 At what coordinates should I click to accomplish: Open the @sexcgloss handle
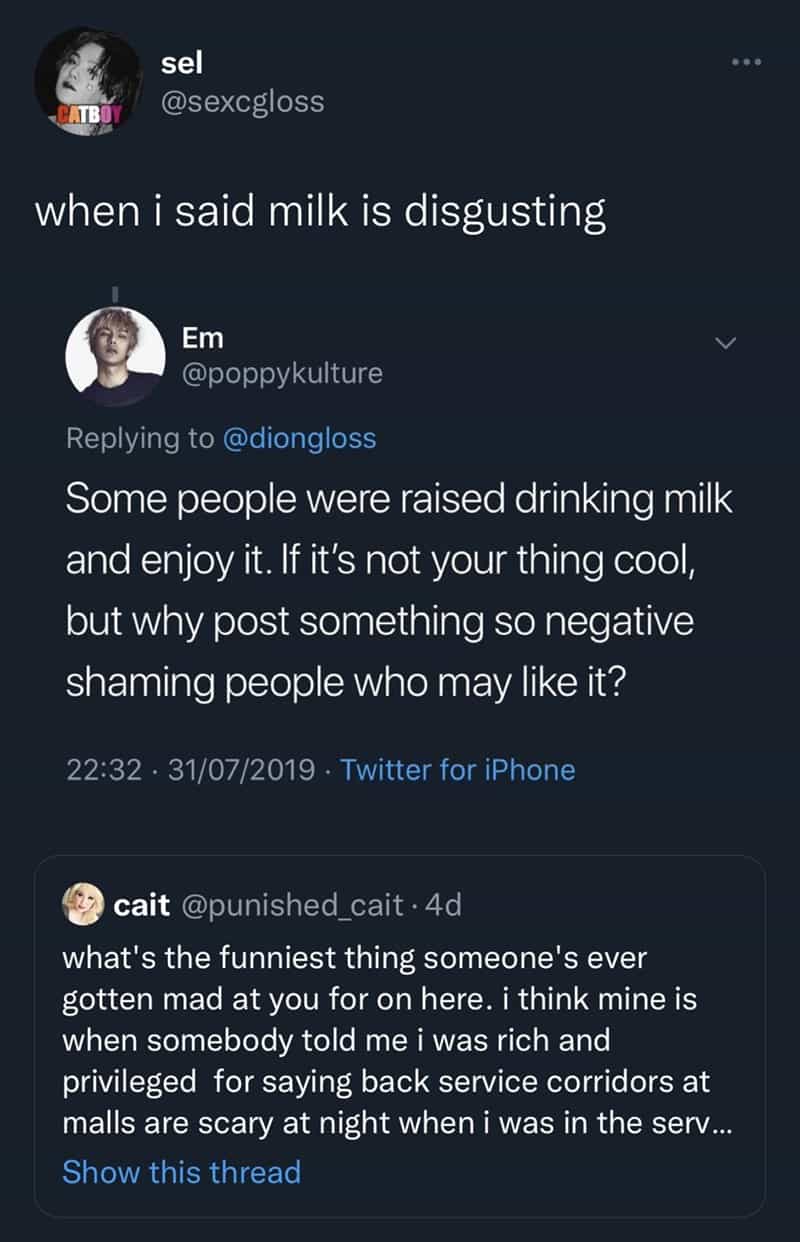[242, 101]
